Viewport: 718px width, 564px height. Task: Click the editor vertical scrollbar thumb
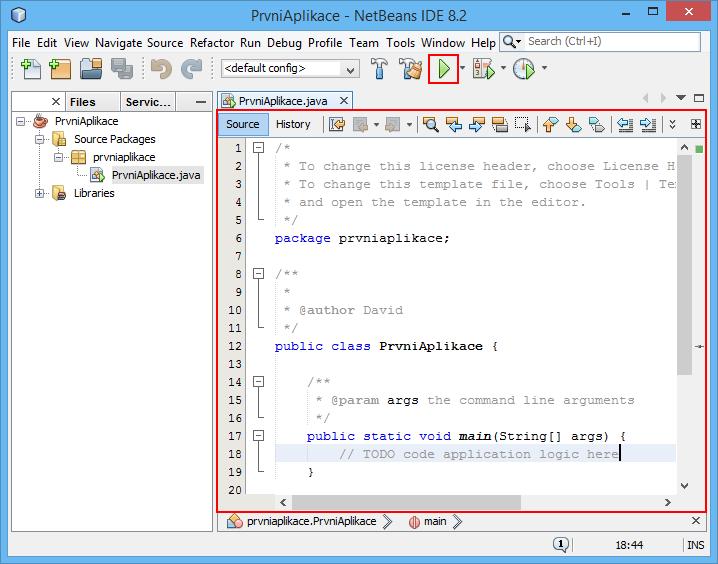[x=684, y=265]
